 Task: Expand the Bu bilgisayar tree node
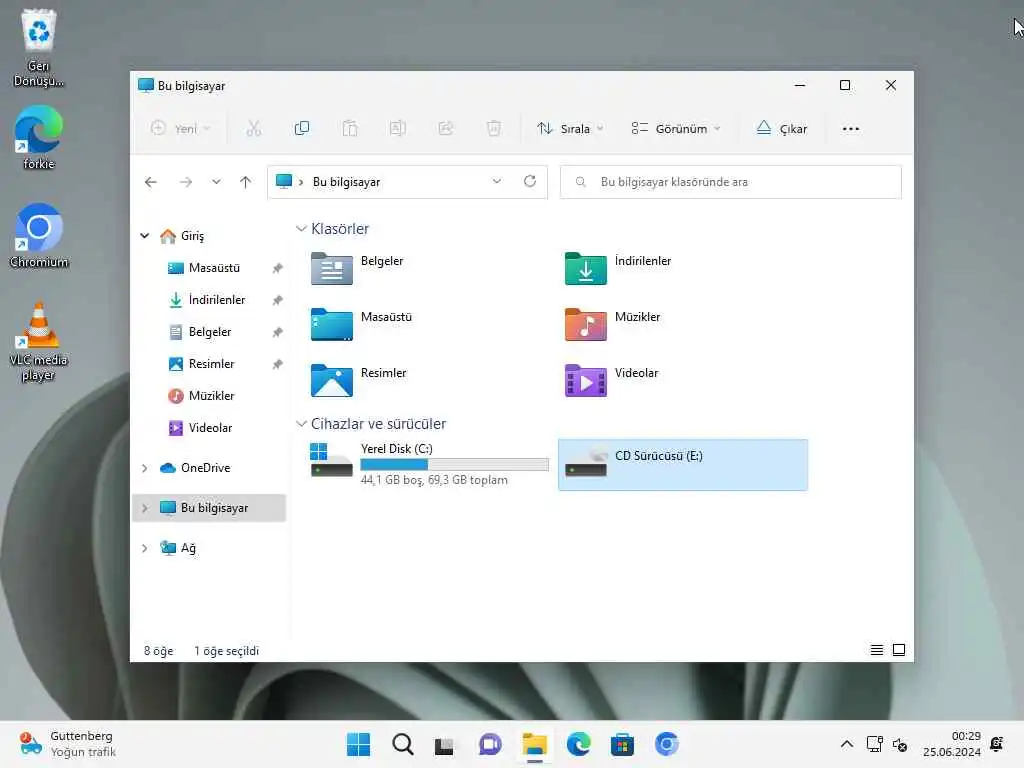pos(145,508)
